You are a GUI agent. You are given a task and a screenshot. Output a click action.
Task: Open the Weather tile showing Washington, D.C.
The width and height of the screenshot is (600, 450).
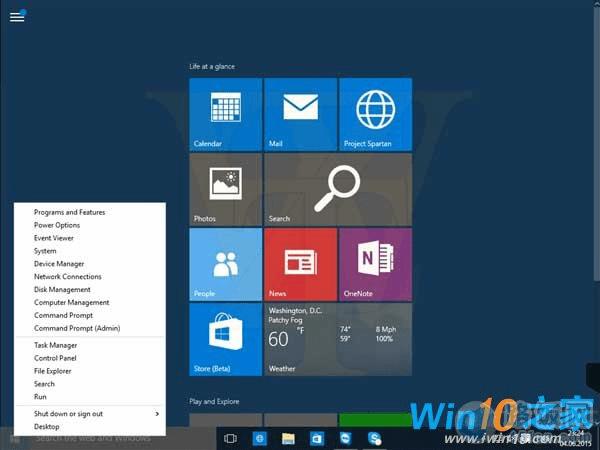click(338, 339)
